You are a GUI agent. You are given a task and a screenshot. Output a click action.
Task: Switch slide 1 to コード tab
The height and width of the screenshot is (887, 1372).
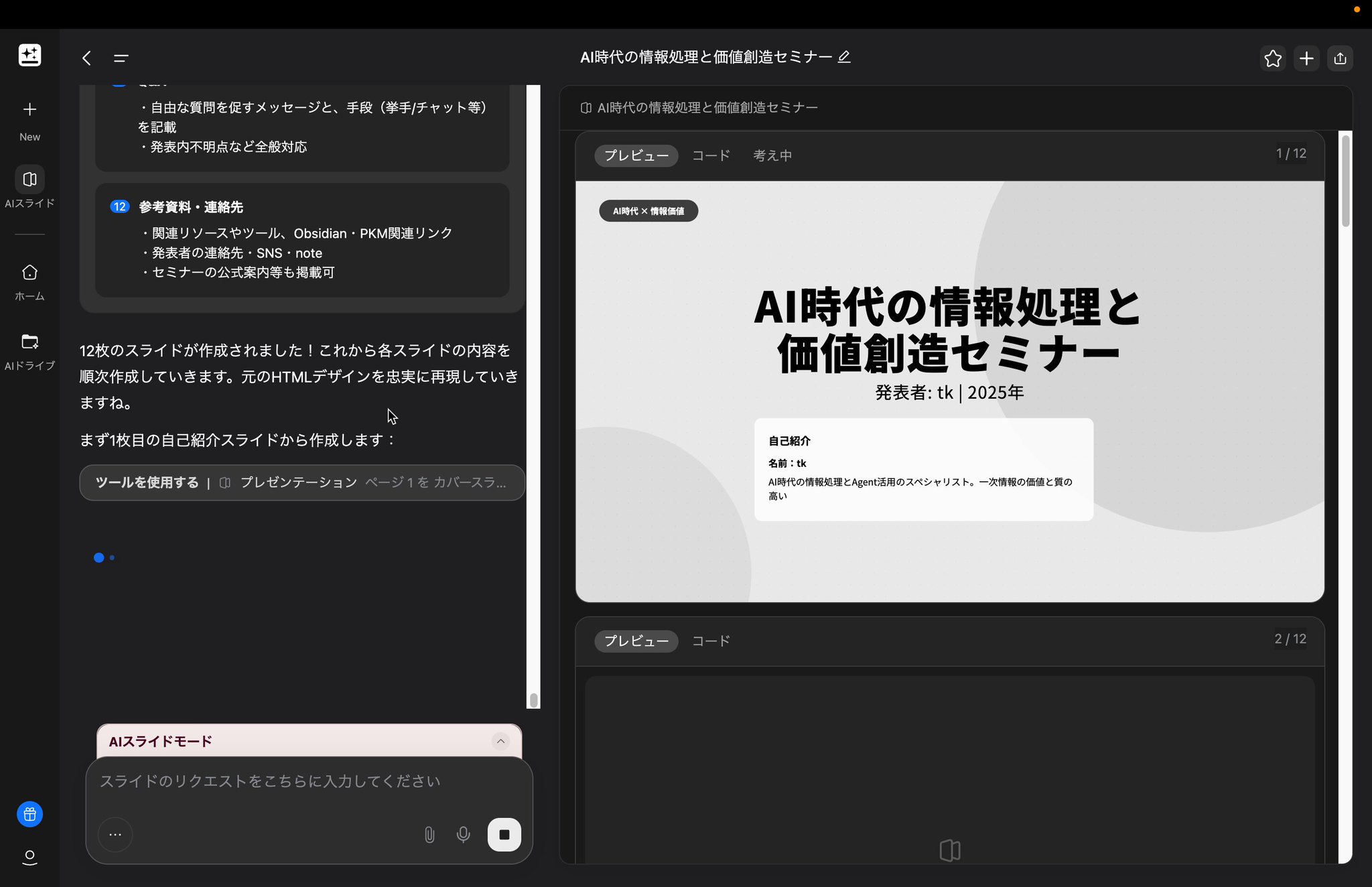click(711, 155)
